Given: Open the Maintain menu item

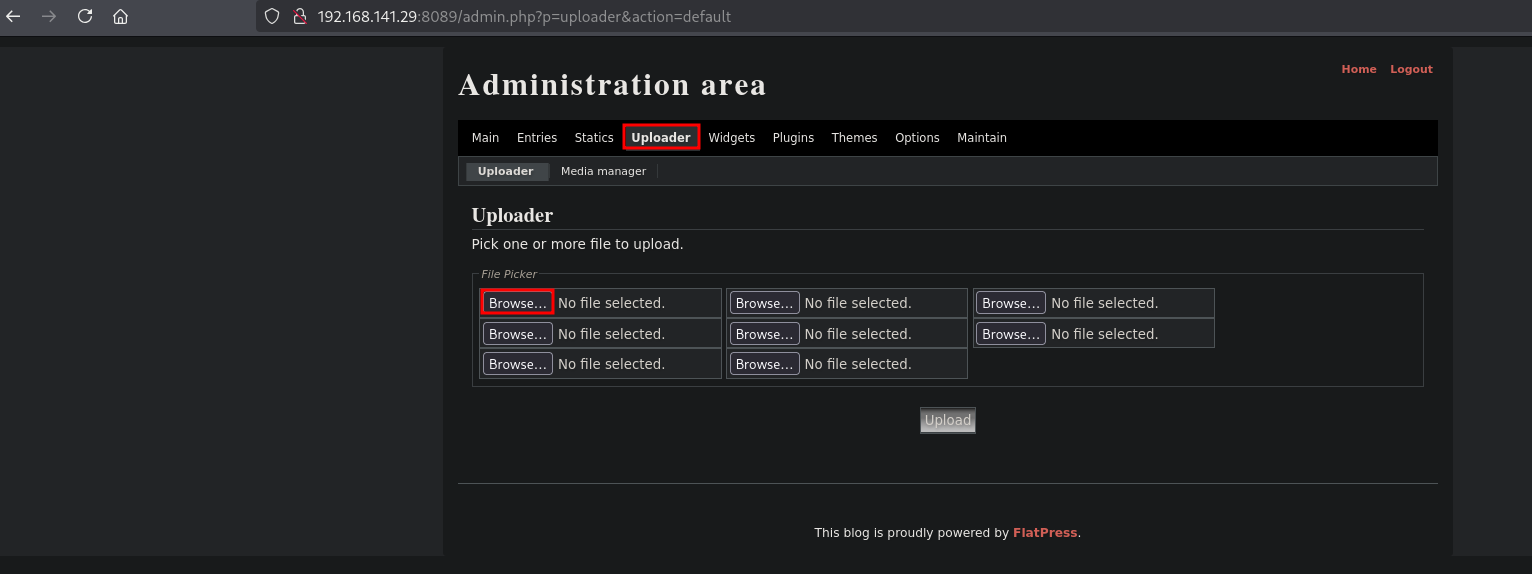Looking at the screenshot, I should [x=981, y=138].
